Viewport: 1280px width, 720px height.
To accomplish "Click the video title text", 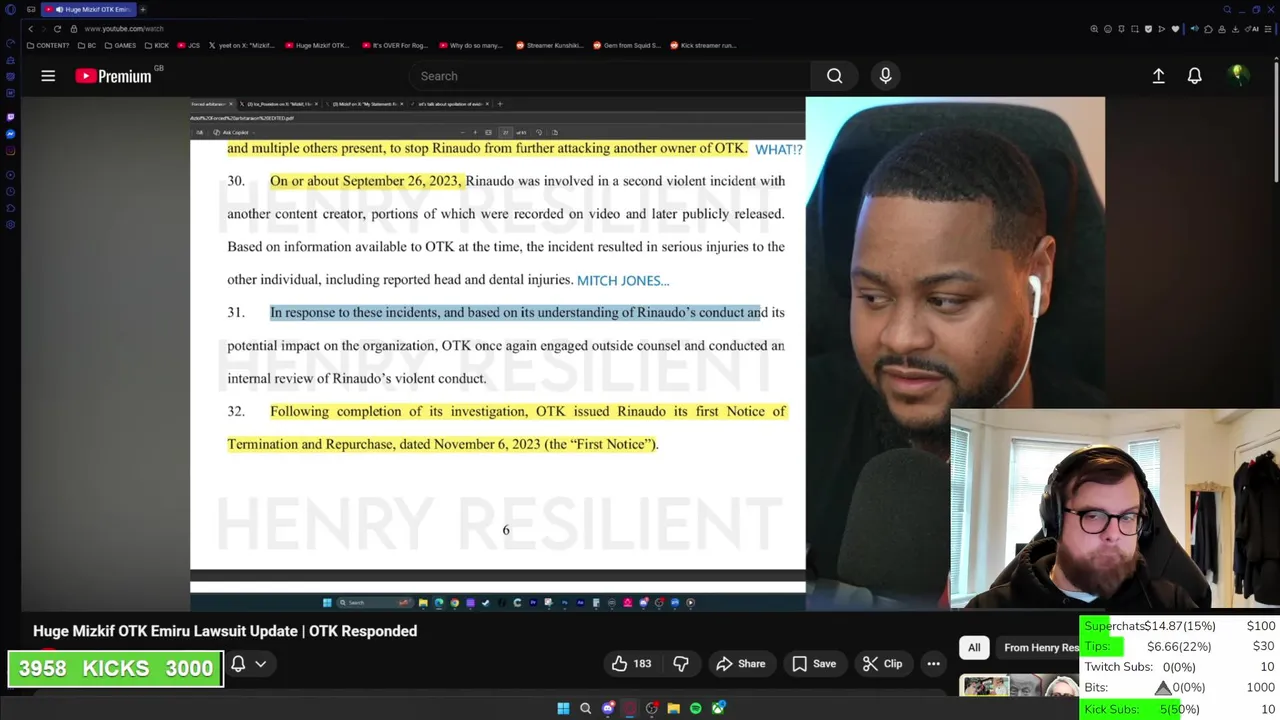I will [x=225, y=631].
